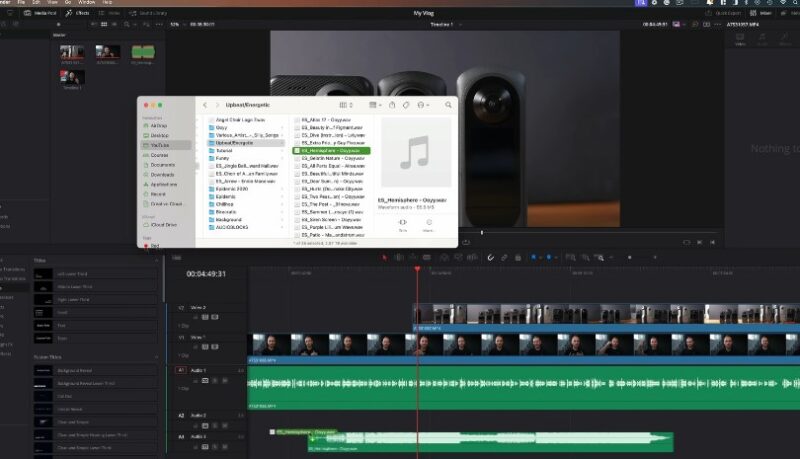This screenshot has height=459, width=800.
Task: Open the Effects panel button
Action: (x=77, y=13)
